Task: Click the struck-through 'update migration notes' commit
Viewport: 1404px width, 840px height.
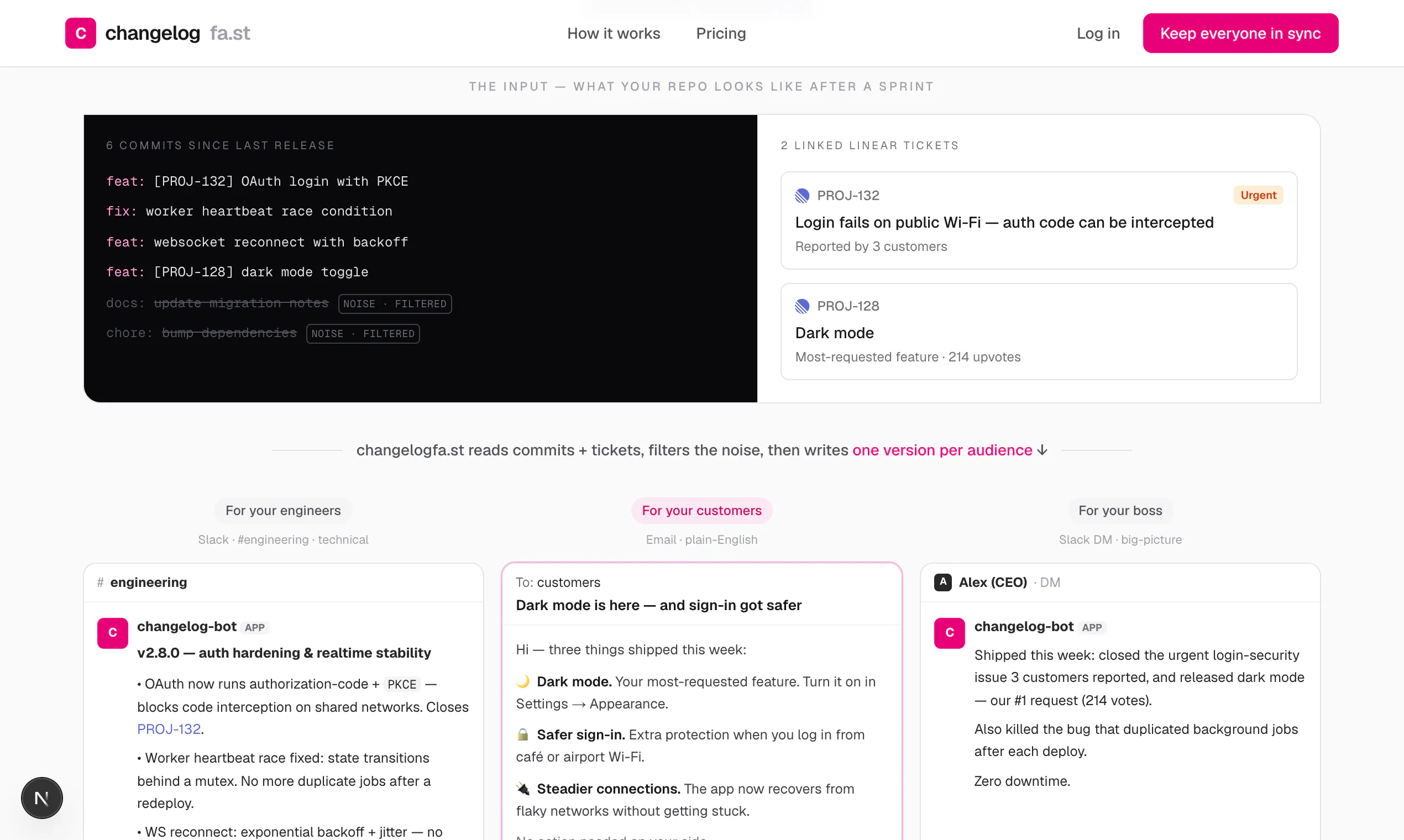Action: 241,303
